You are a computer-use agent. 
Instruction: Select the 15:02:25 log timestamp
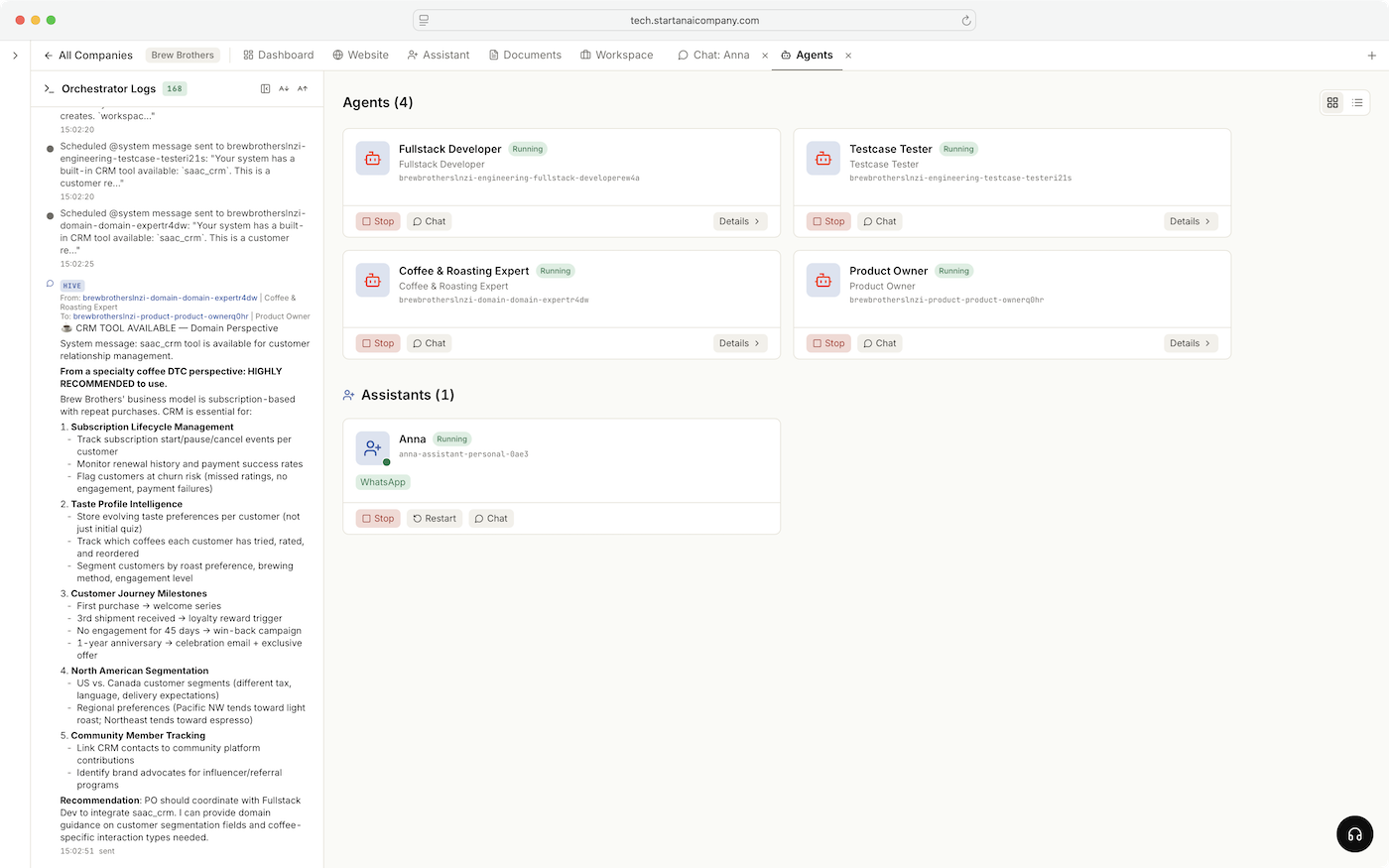[77, 264]
